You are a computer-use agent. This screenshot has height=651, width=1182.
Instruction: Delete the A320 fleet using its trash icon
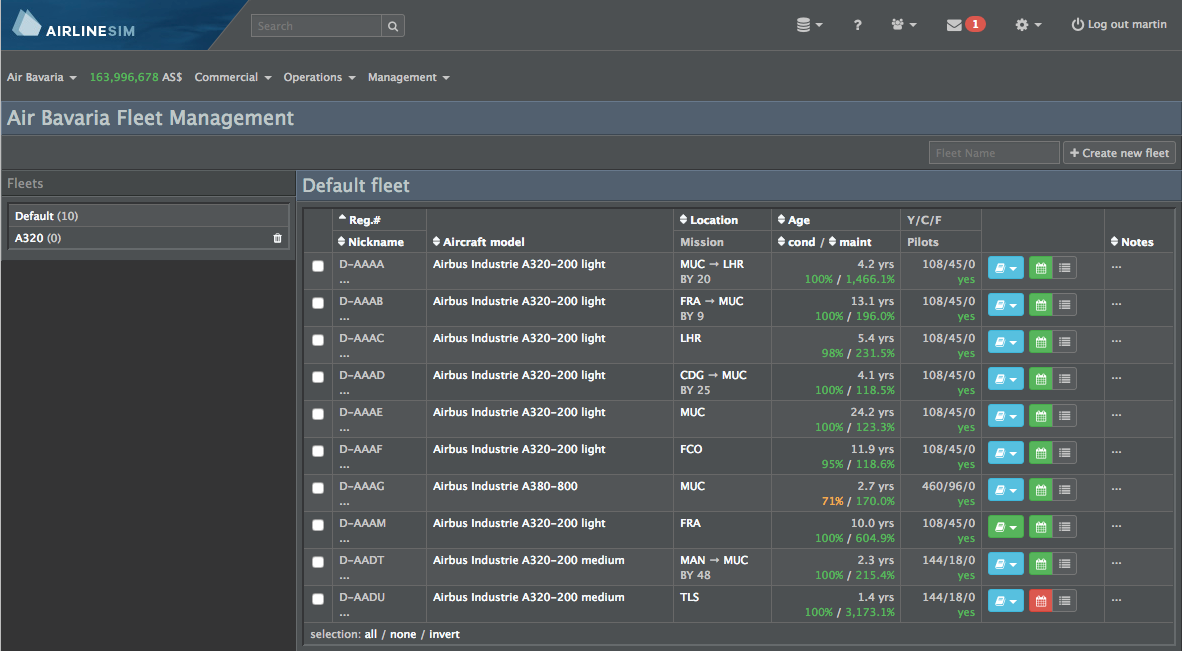(x=276, y=238)
